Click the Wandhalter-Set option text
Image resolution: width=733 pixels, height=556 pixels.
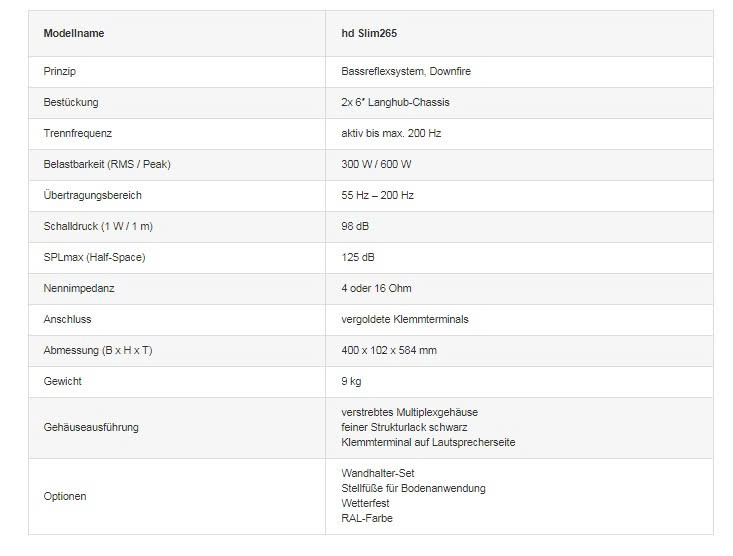point(377,473)
